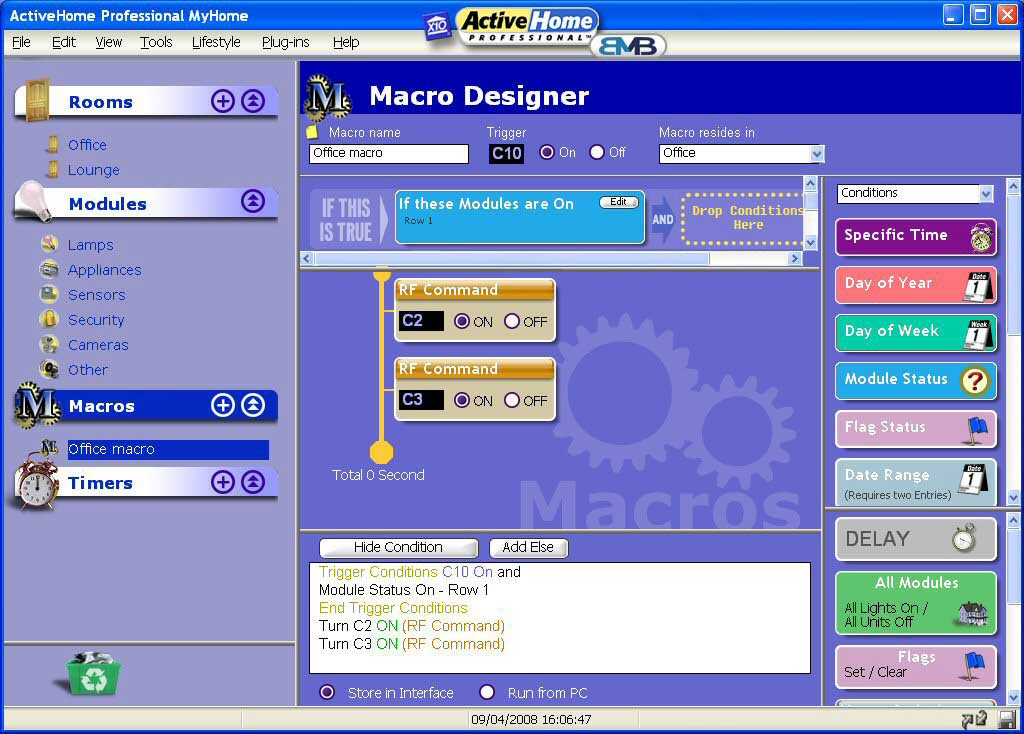Collapse the Modules section
This screenshot has width=1024, height=734.
click(252, 201)
